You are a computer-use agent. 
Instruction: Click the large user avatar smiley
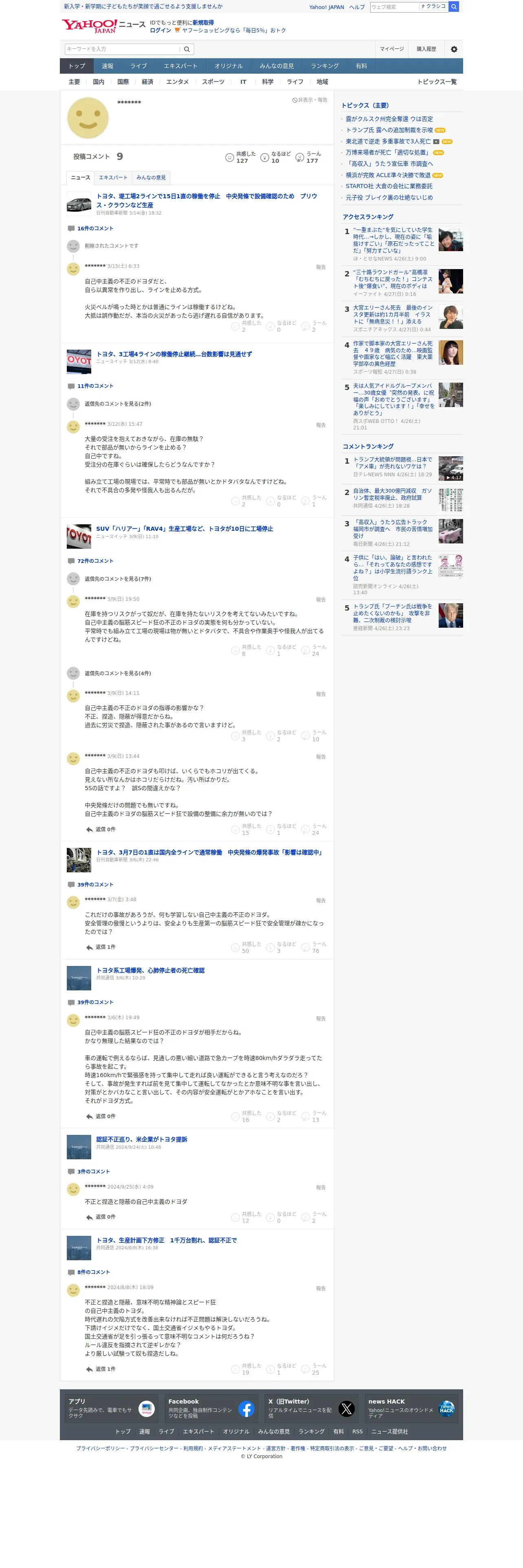pyautogui.click(x=88, y=118)
